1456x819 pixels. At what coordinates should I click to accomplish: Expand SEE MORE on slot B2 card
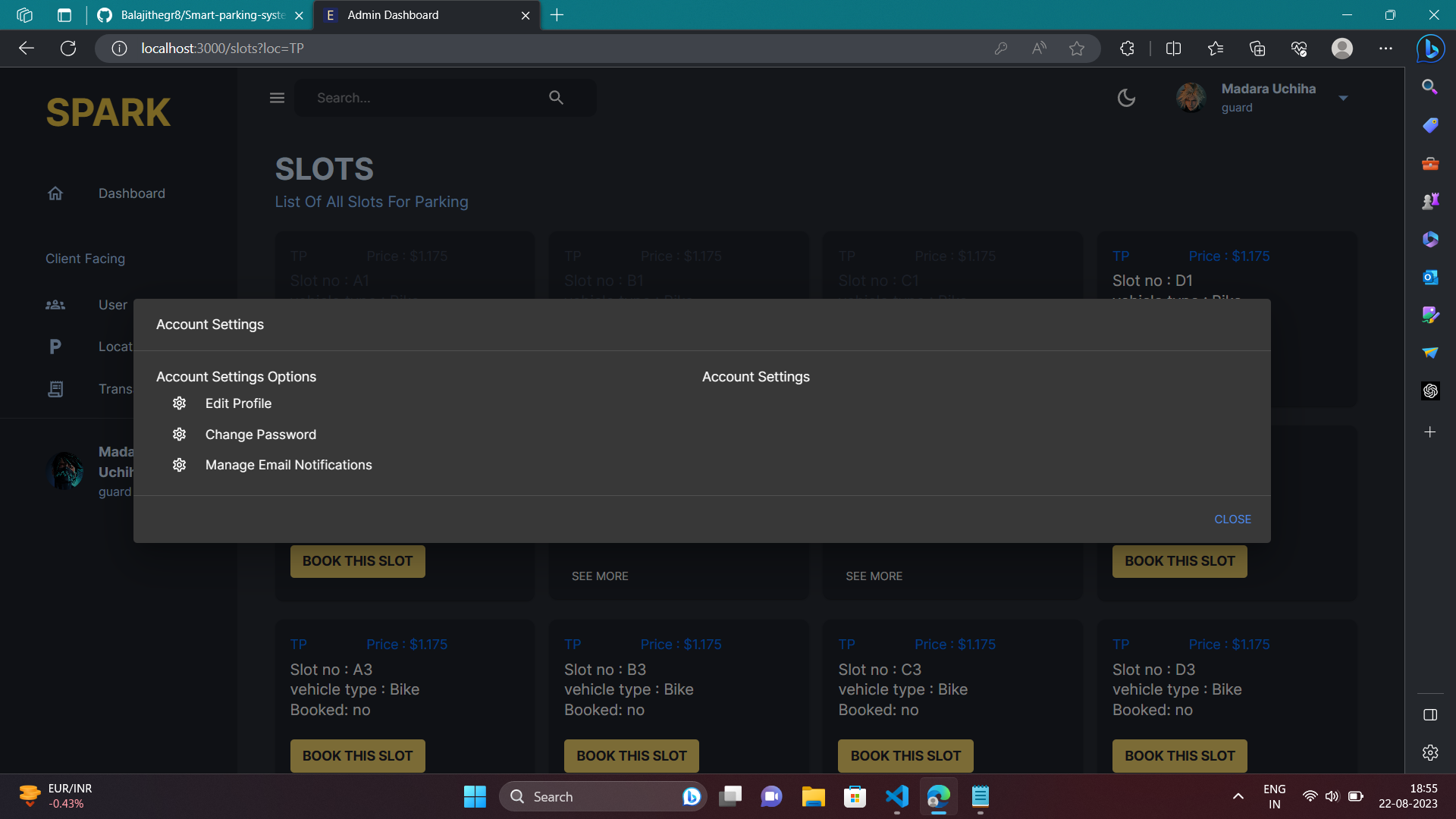(x=599, y=576)
